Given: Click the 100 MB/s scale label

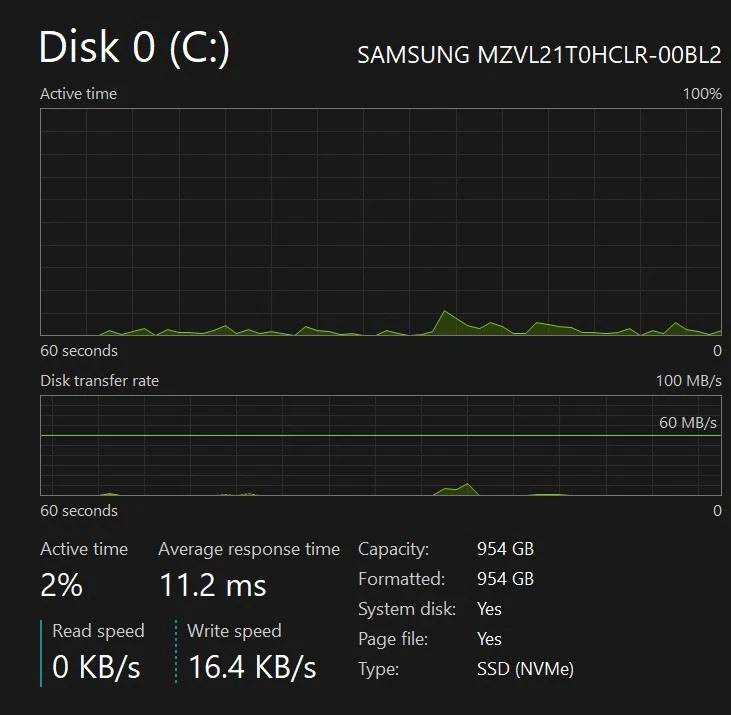Looking at the screenshot, I should [688, 381].
